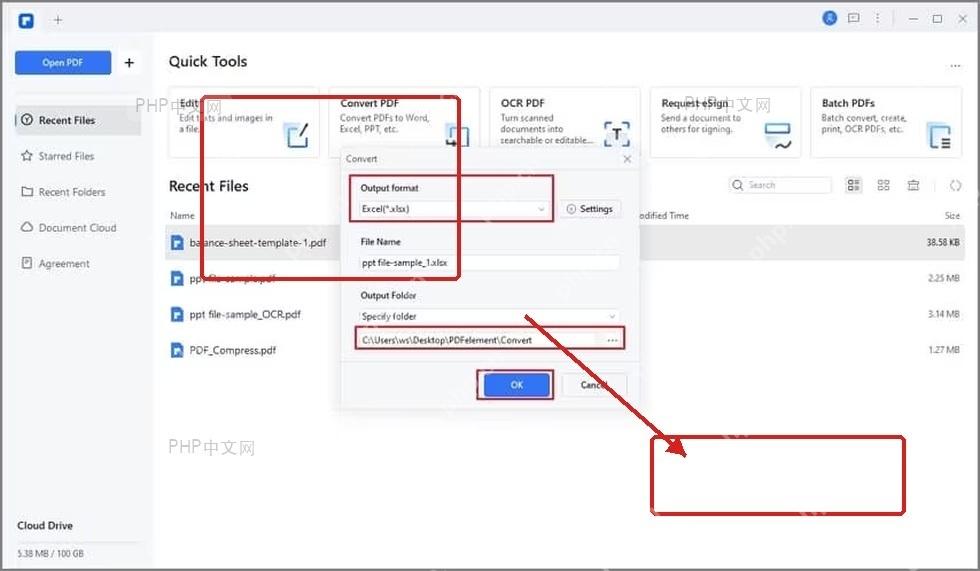
Task: Click PDF_Compress.pdf file icon
Action: tap(178, 350)
